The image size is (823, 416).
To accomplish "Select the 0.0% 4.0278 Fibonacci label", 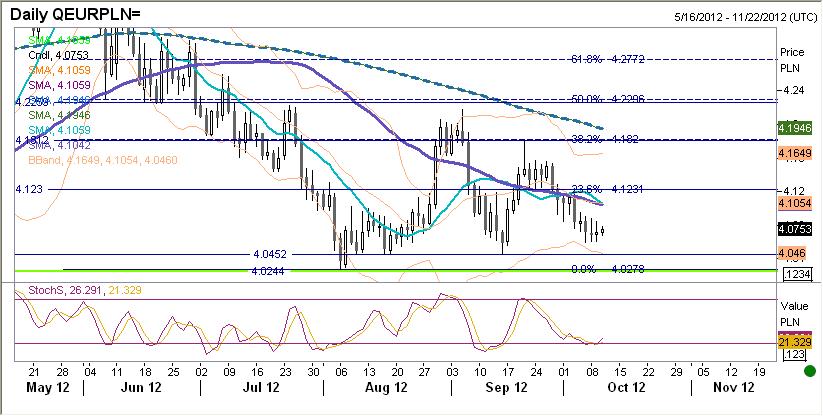I will pos(607,269).
